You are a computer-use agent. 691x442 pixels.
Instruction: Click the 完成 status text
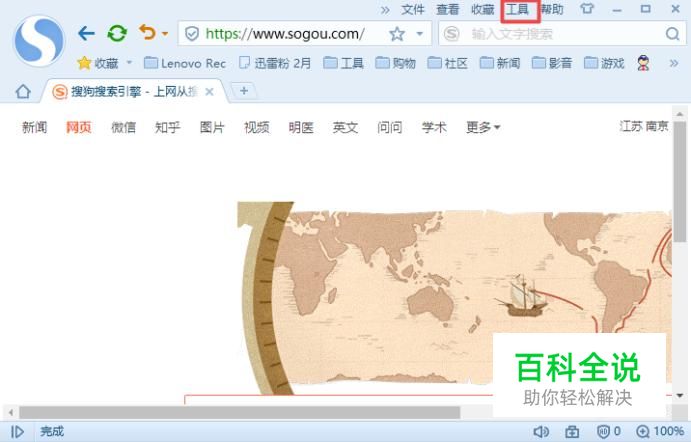52,431
